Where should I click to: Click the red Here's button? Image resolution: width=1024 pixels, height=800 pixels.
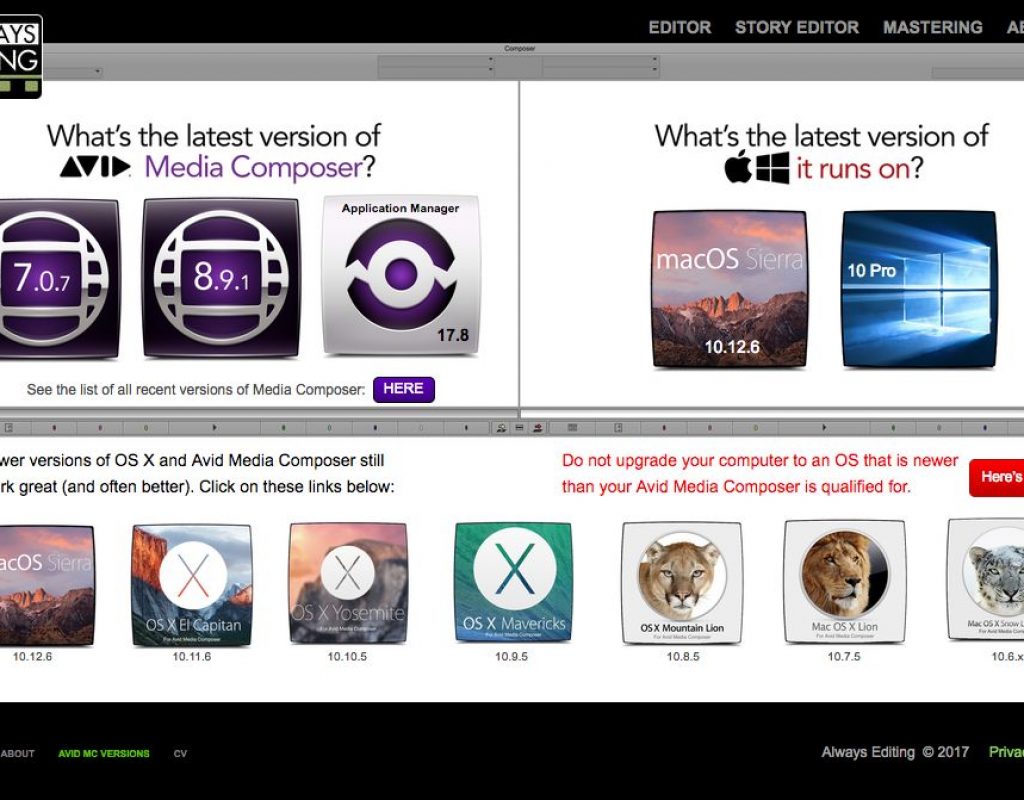coord(997,477)
